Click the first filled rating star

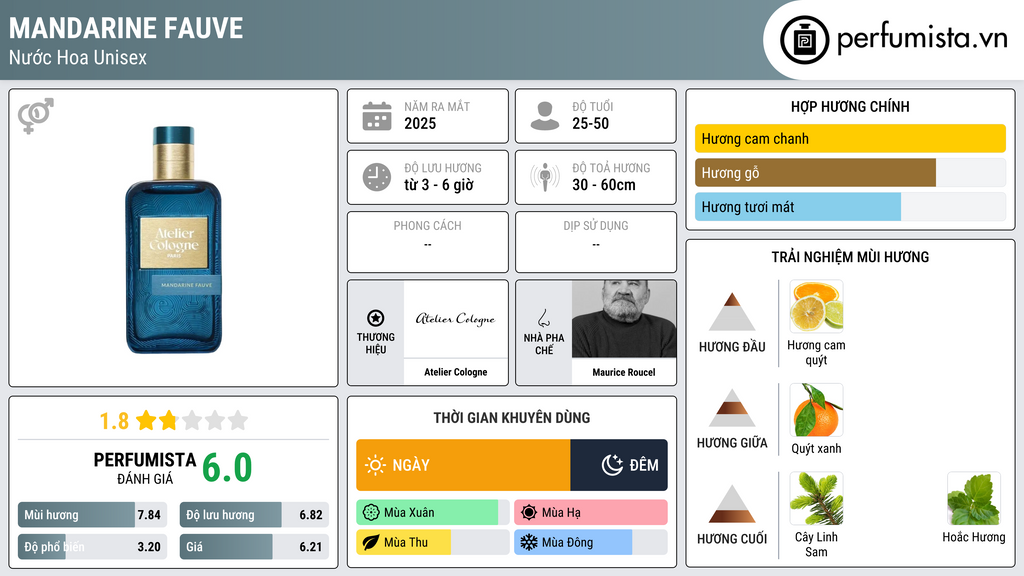point(146,420)
